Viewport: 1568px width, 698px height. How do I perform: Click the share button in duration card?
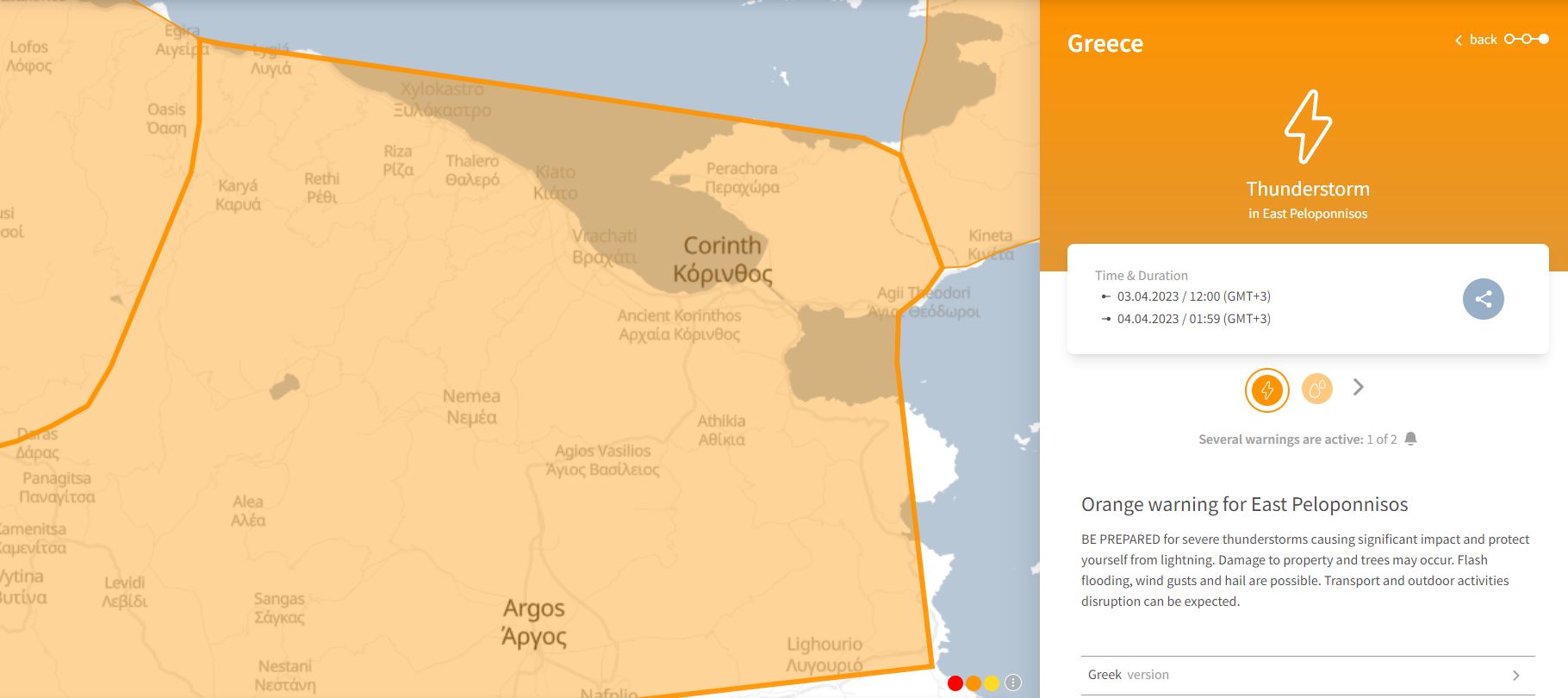tap(1483, 299)
